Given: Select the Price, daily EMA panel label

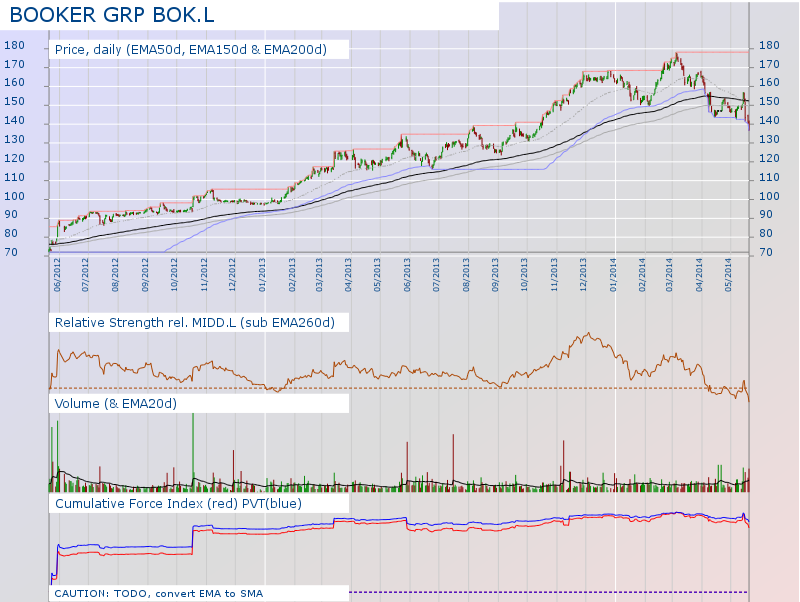Looking at the screenshot, I should [191, 49].
